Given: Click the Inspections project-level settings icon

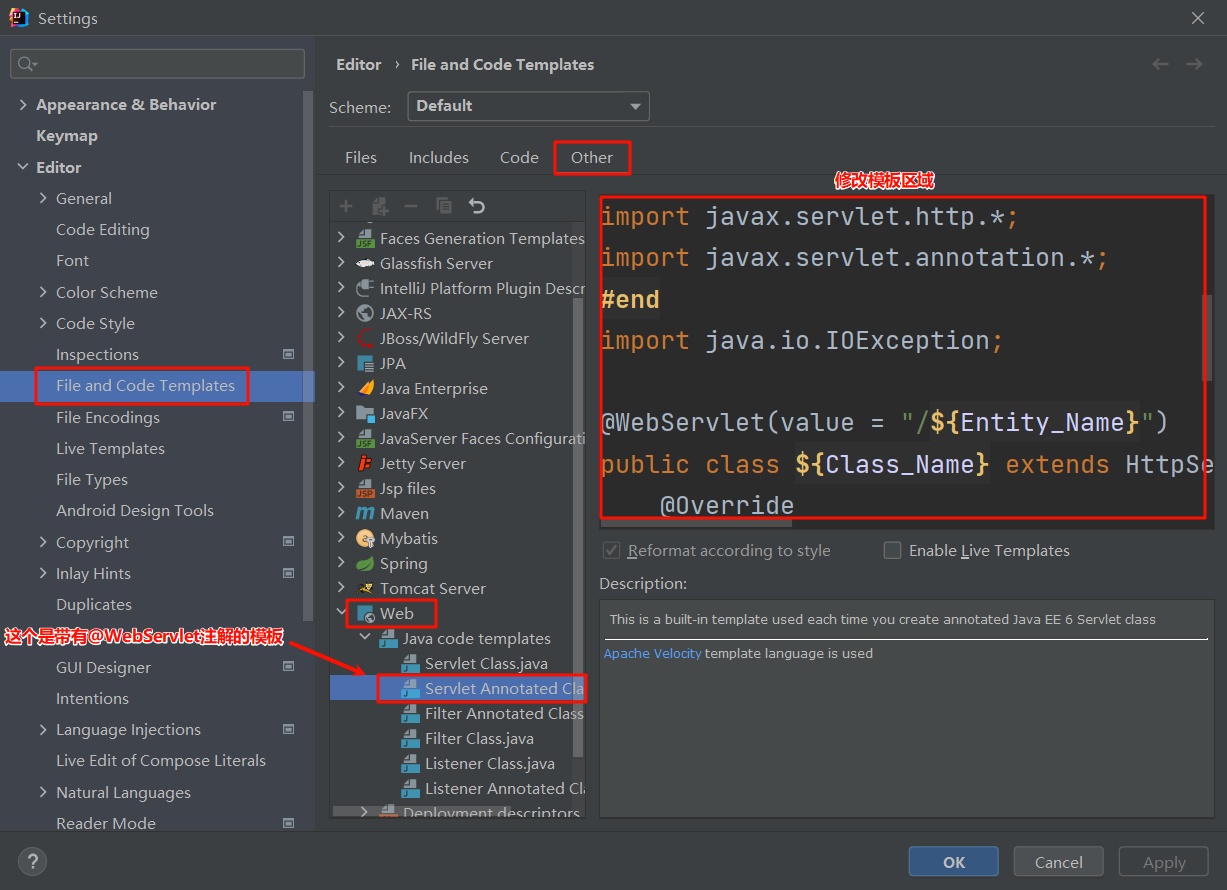Looking at the screenshot, I should 289,354.
